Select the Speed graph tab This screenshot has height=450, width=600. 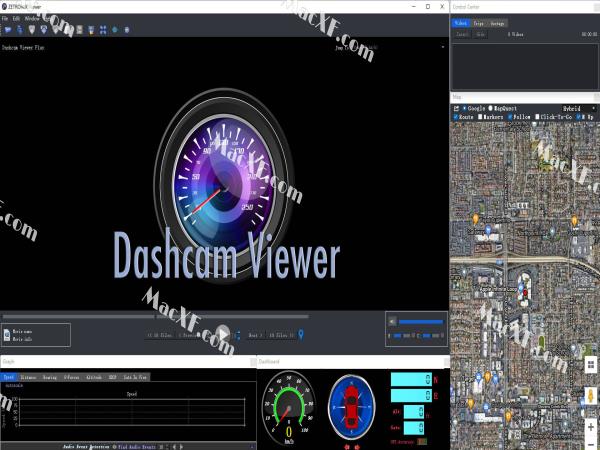9,377
